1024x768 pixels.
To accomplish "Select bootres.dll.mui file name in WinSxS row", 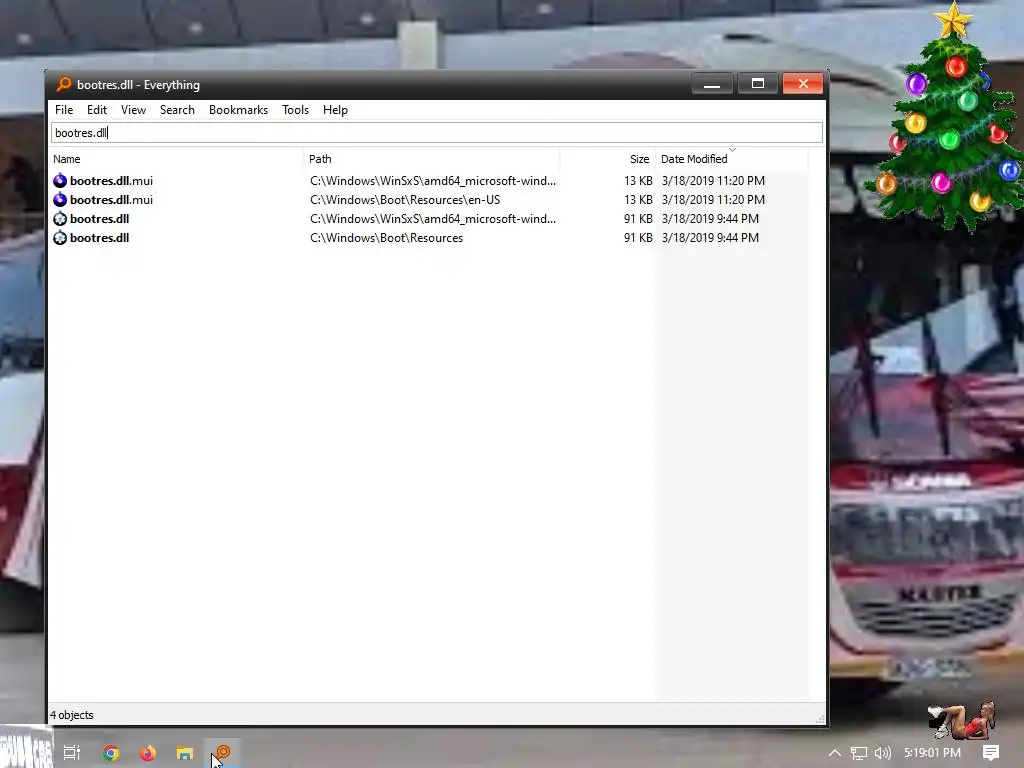I will coord(111,181).
